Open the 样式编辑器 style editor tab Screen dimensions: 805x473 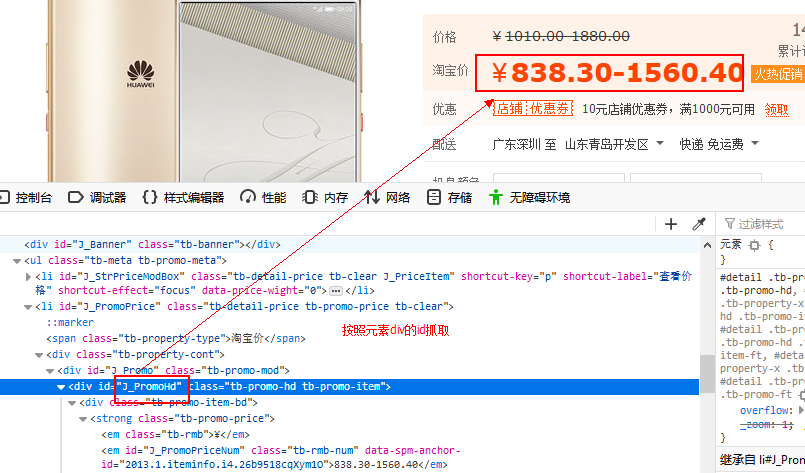183,198
